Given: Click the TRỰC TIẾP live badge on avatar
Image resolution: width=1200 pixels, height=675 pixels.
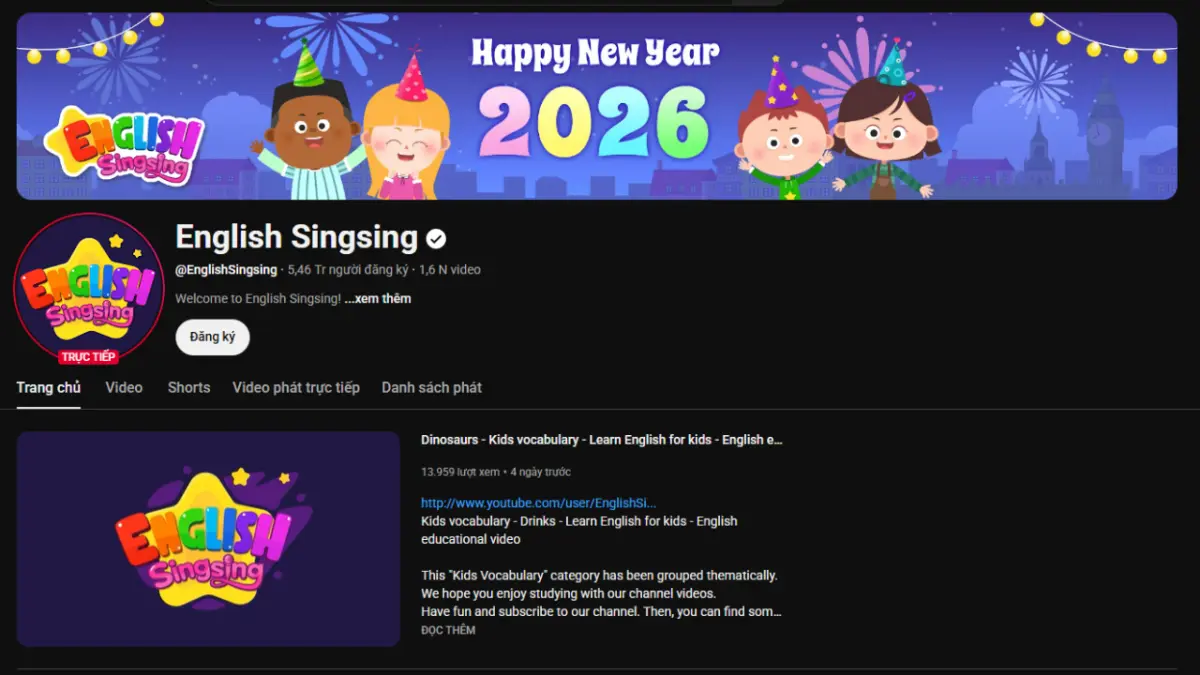Looking at the screenshot, I should tap(88, 357).
